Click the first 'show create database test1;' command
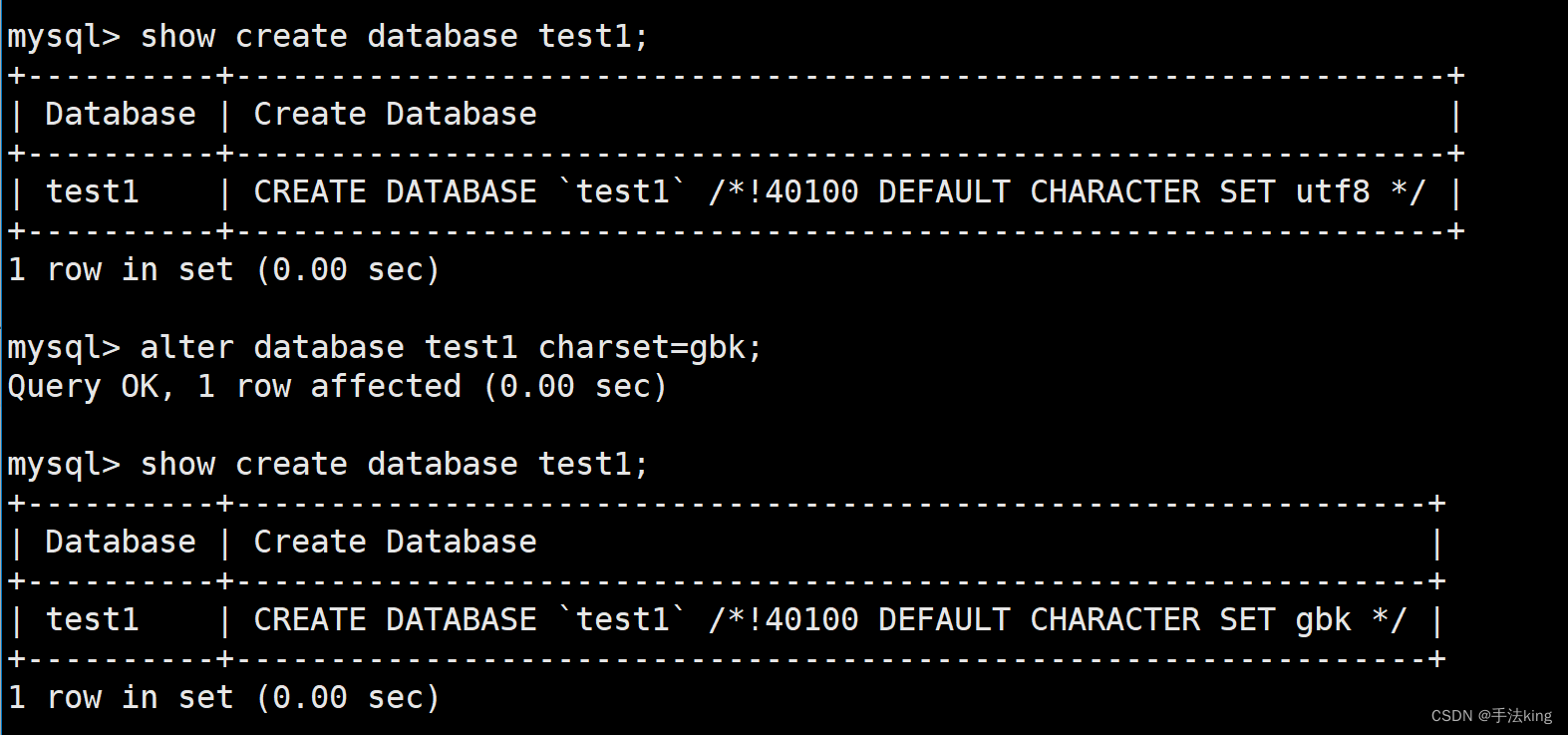The width and height of the screenshot is (1568, 735). [395, 37]
